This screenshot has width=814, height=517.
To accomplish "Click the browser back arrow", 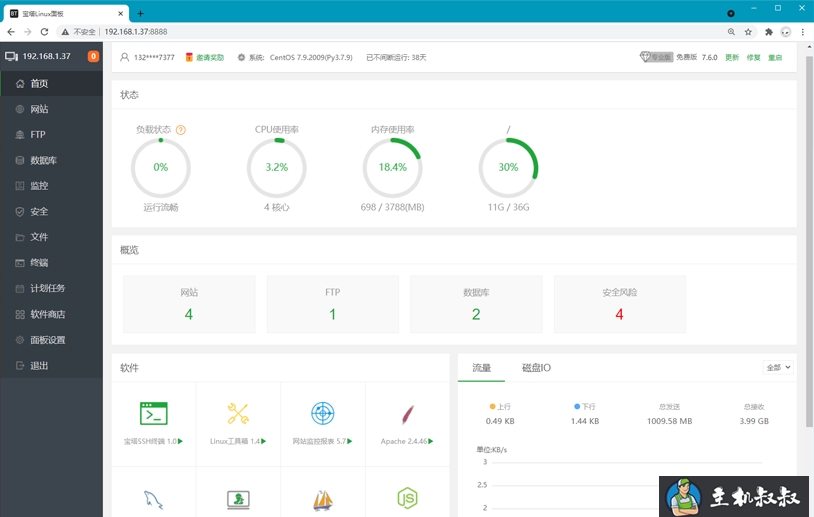I will (11, 32).
